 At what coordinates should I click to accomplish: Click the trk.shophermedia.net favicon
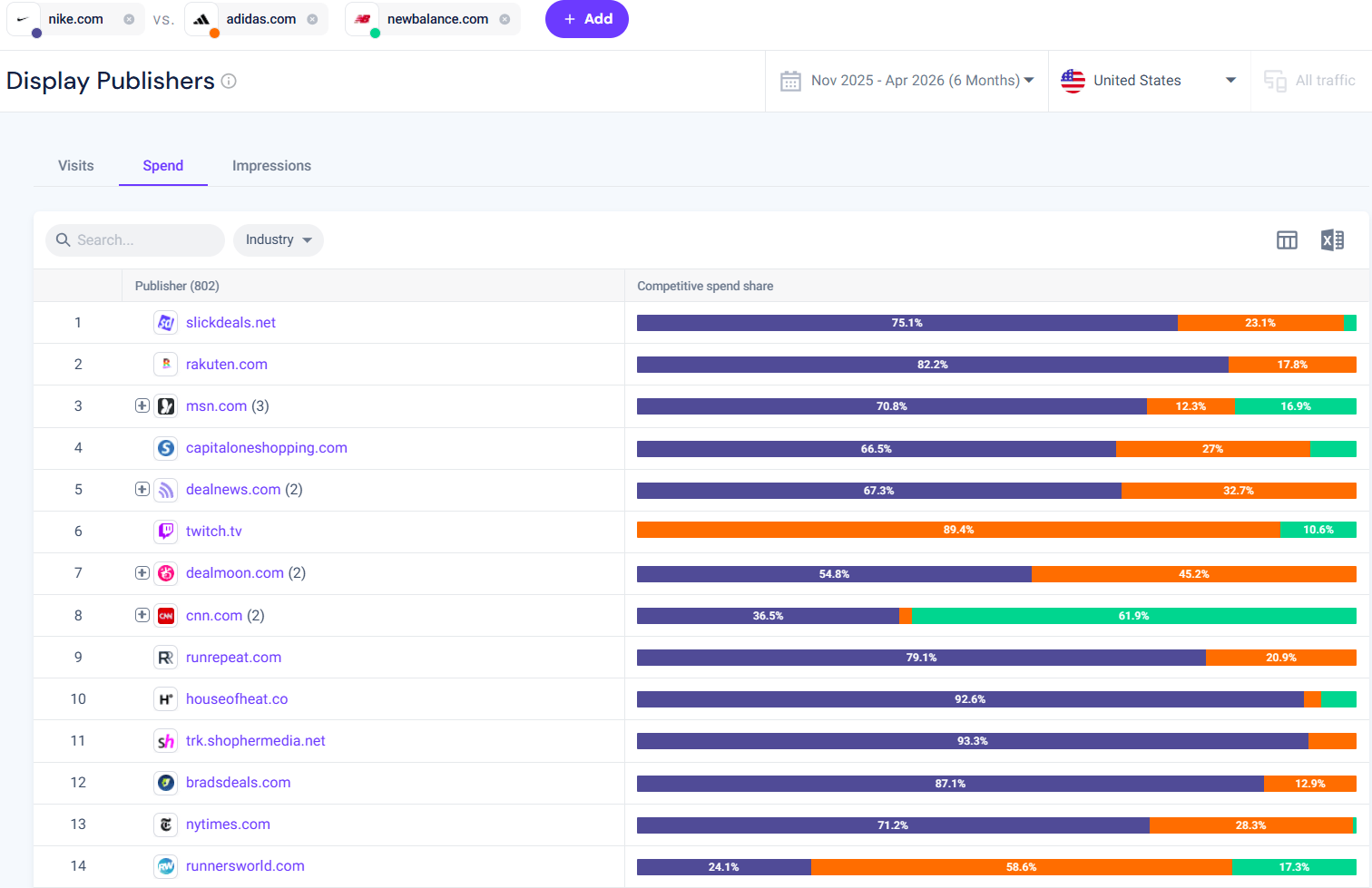166,741
